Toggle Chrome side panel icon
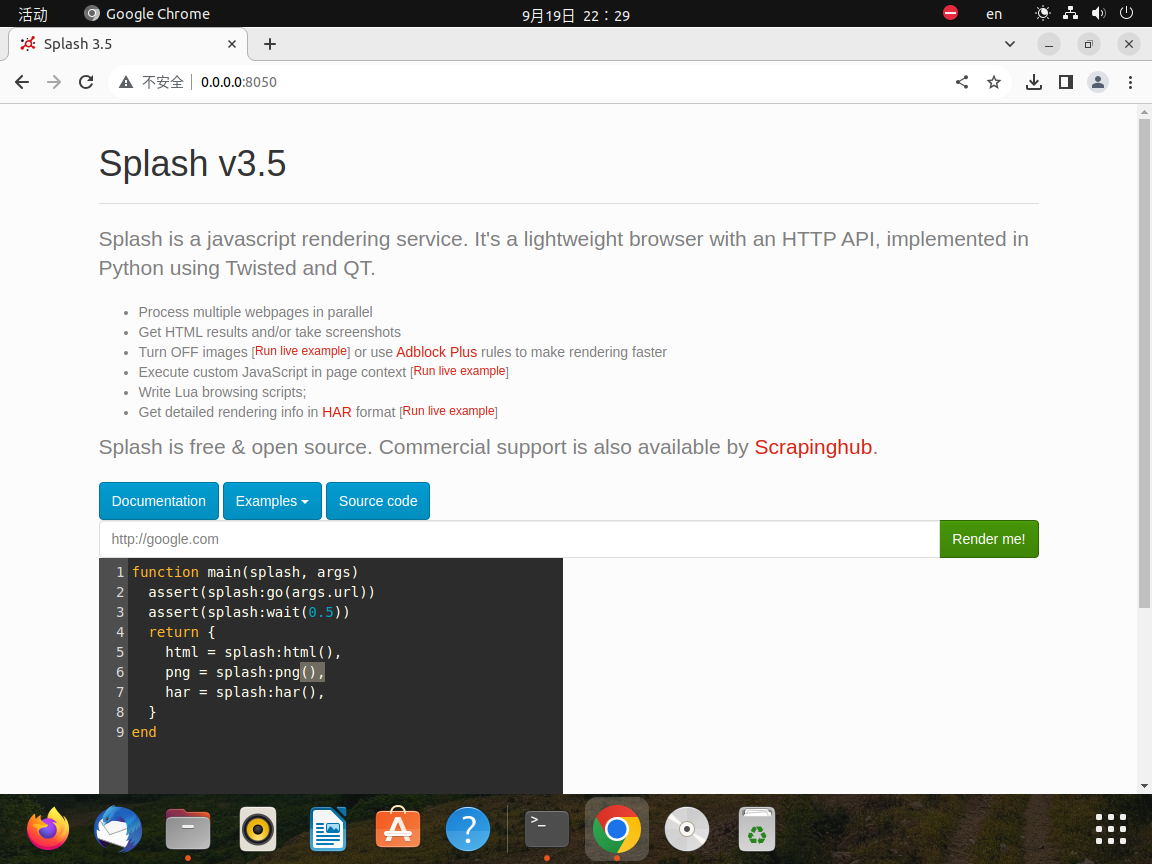1152x864 pixels. [1066, 82]
